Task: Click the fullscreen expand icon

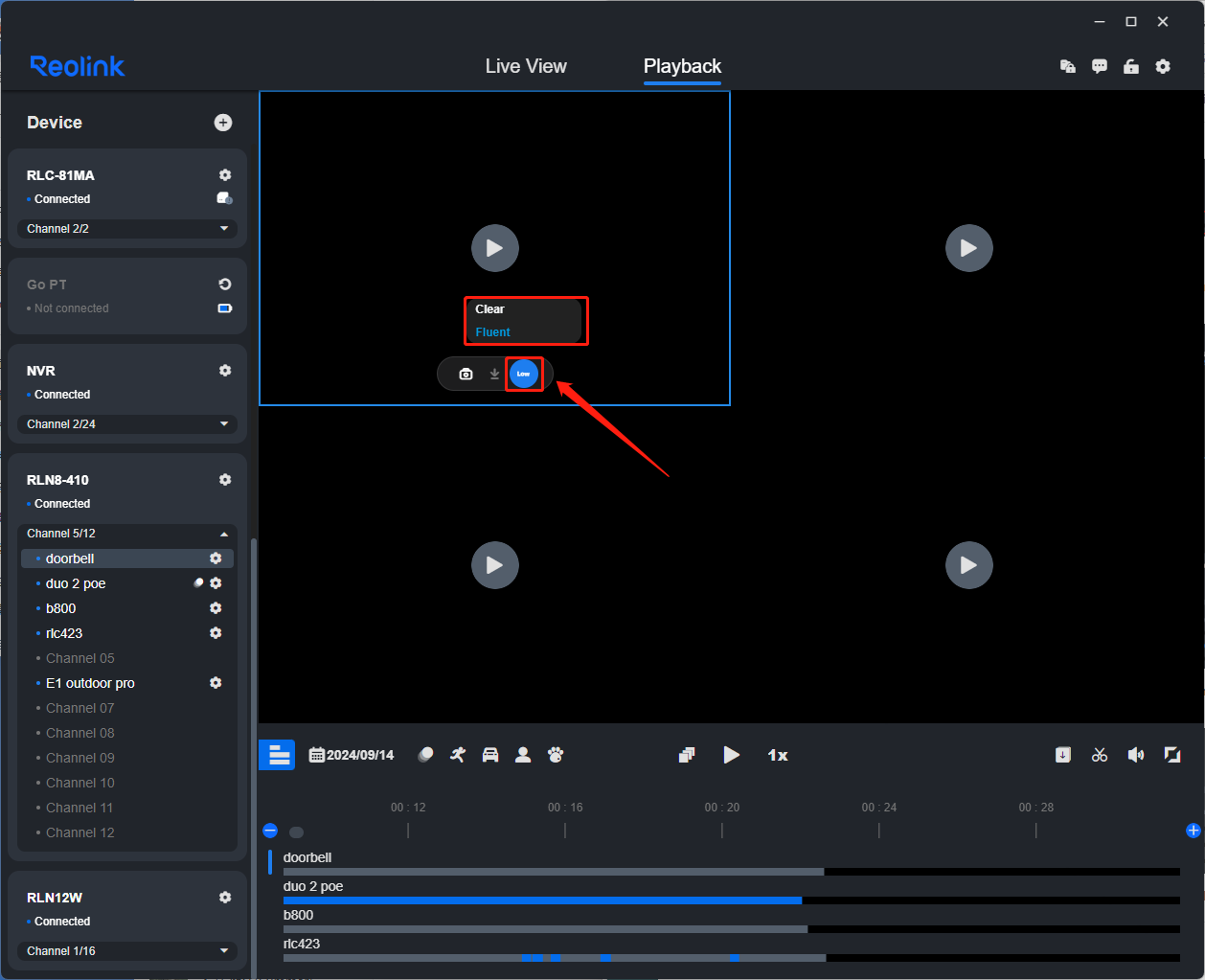Action: click(x=1172, y=755)
